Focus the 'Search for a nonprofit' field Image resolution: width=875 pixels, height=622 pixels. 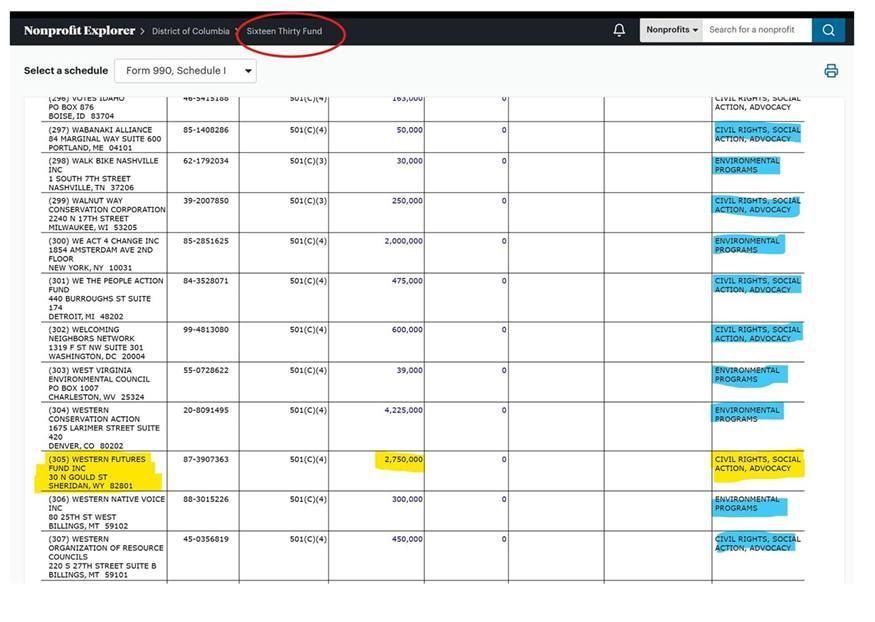pos(757,30)
